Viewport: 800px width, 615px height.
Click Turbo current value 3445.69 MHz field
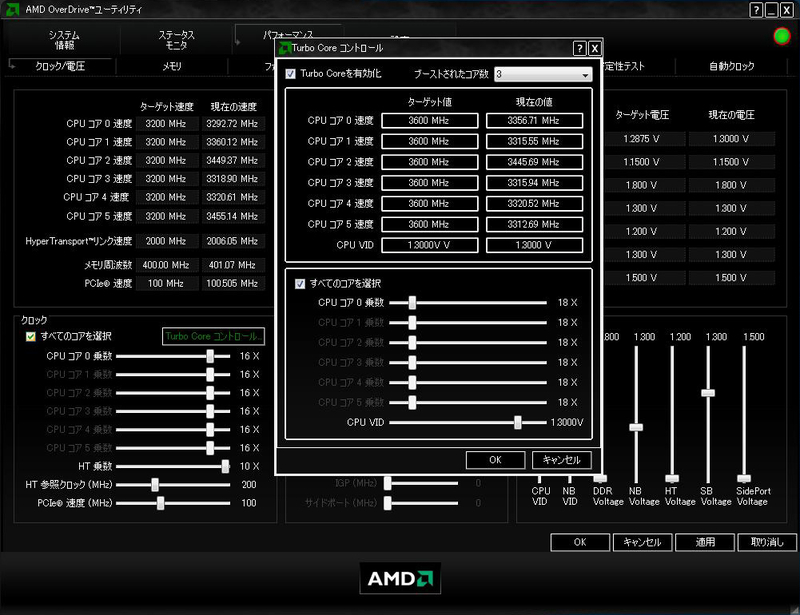534,162
